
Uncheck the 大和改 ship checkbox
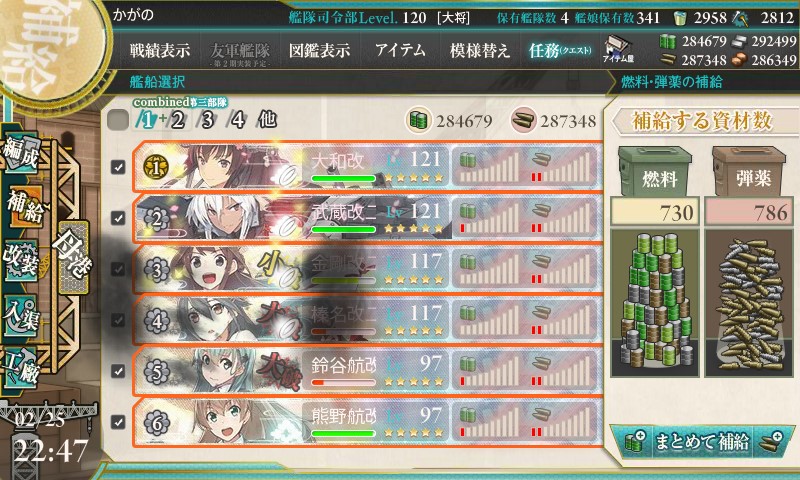point(118,167)
